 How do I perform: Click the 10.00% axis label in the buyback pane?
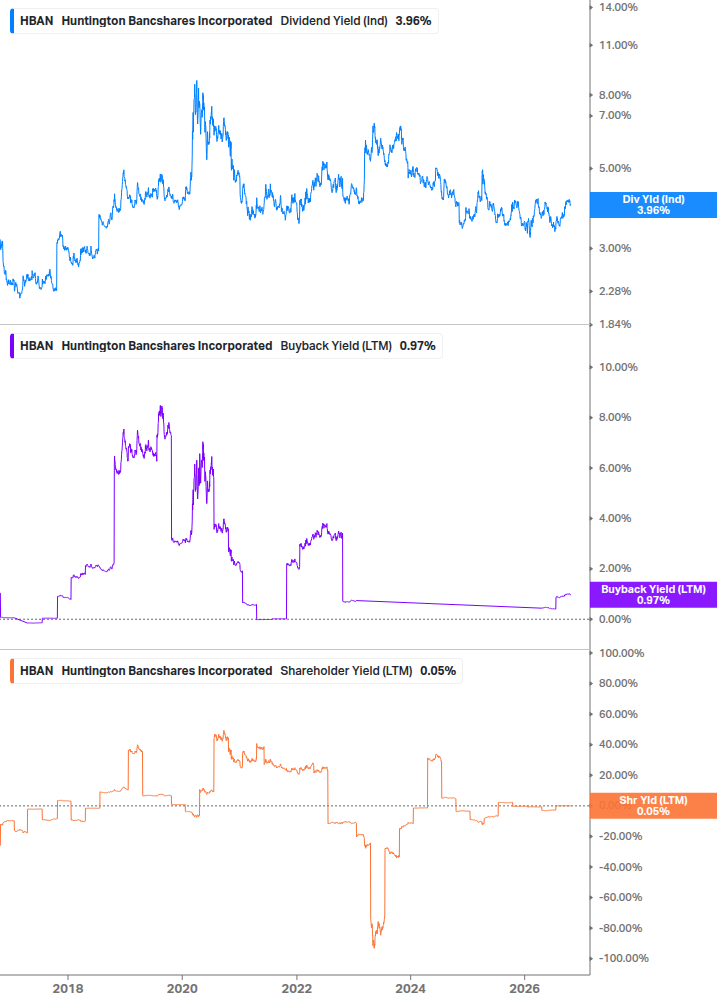point(618,367)
